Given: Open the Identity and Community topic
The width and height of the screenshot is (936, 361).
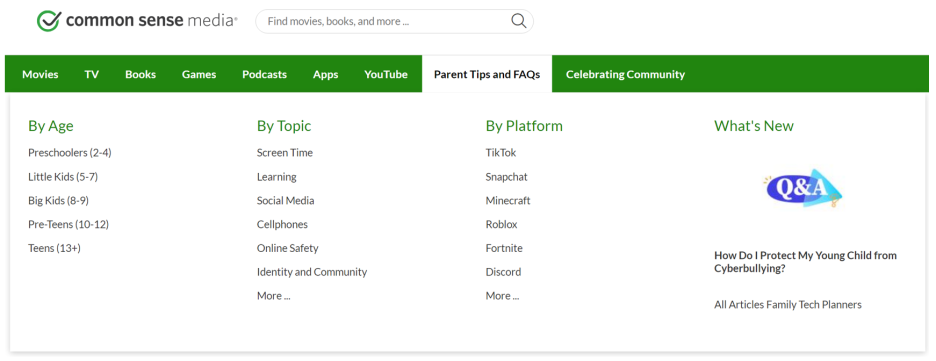Looking at the screenshot, I should 312,272.
